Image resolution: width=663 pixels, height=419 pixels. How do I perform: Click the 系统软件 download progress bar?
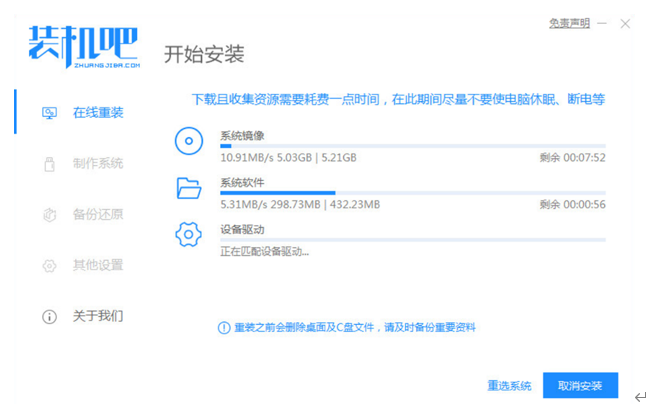coord(412,192)
